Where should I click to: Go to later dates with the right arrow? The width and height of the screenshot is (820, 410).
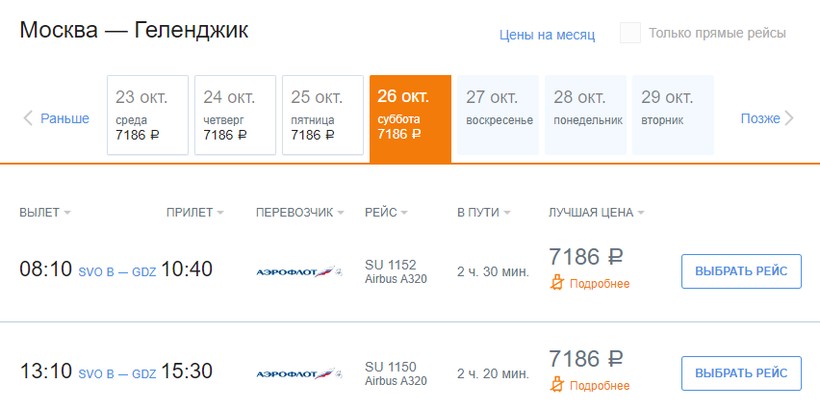[789, 118]
